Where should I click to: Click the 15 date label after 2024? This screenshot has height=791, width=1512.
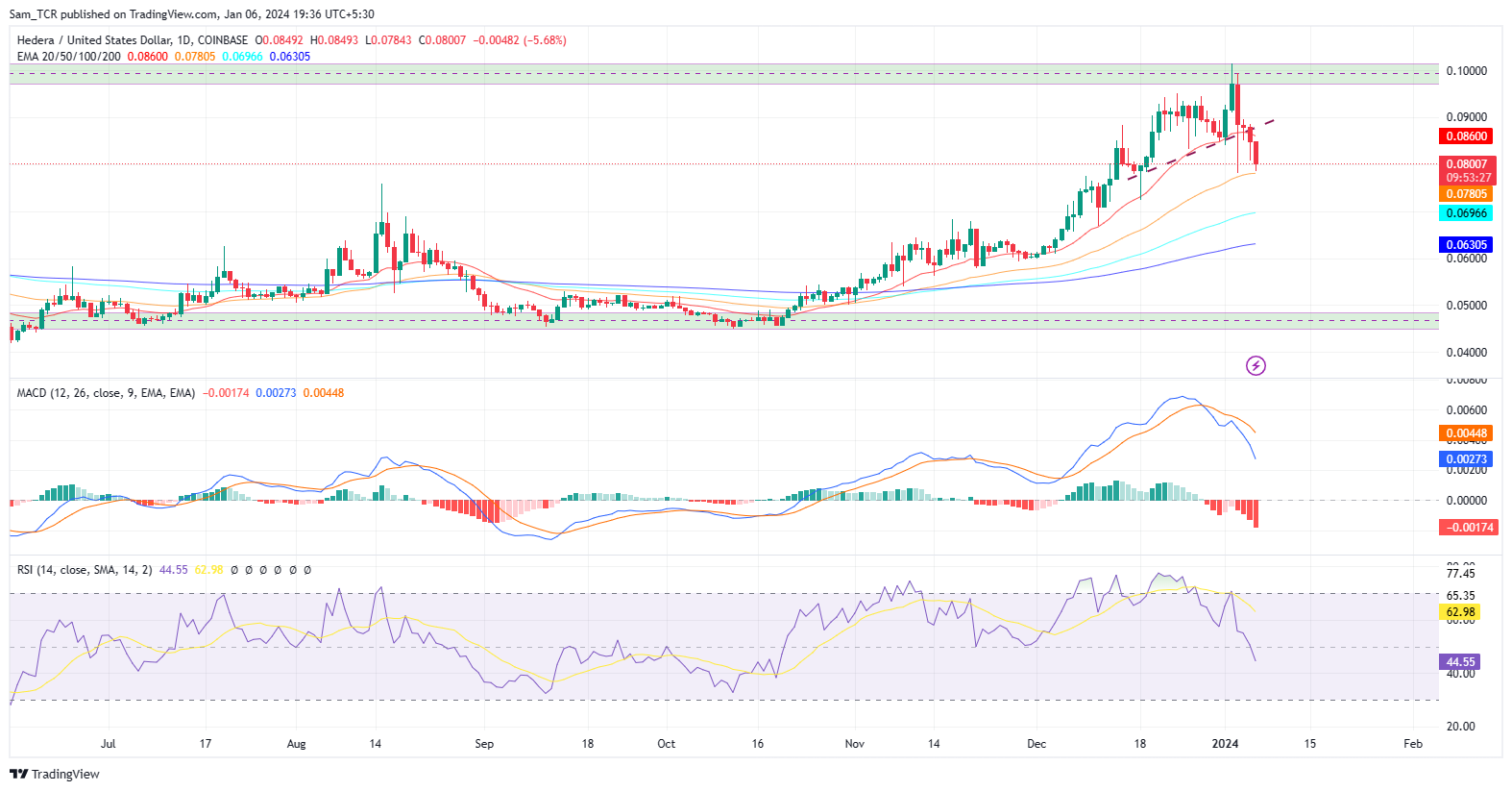point(1309,744)
